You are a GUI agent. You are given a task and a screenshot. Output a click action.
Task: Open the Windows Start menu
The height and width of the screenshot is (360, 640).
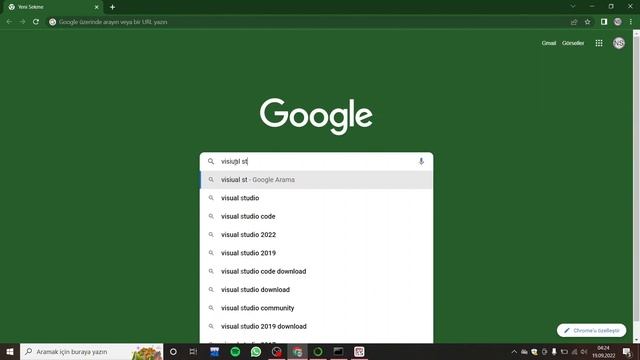coord(10,351)
